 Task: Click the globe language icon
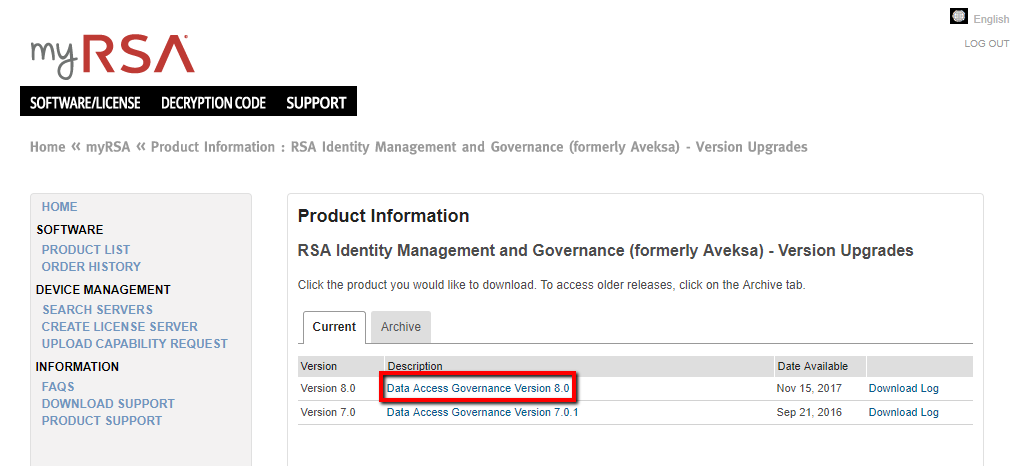coord(959,17)
